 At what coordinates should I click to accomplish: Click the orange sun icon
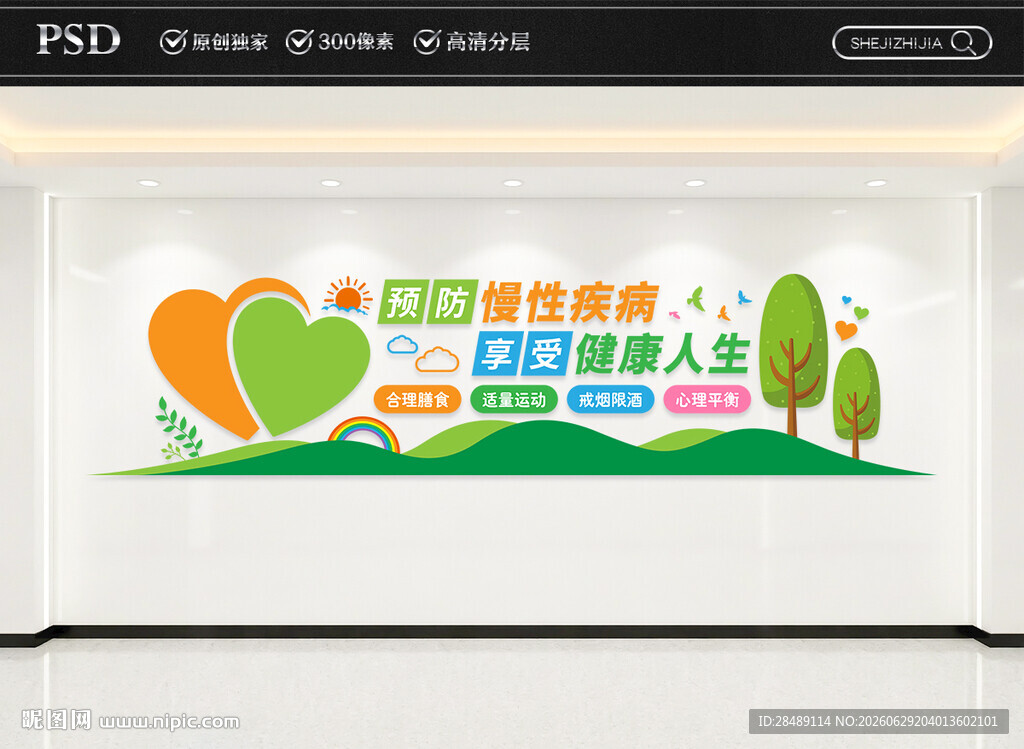(x=347, y=295)
